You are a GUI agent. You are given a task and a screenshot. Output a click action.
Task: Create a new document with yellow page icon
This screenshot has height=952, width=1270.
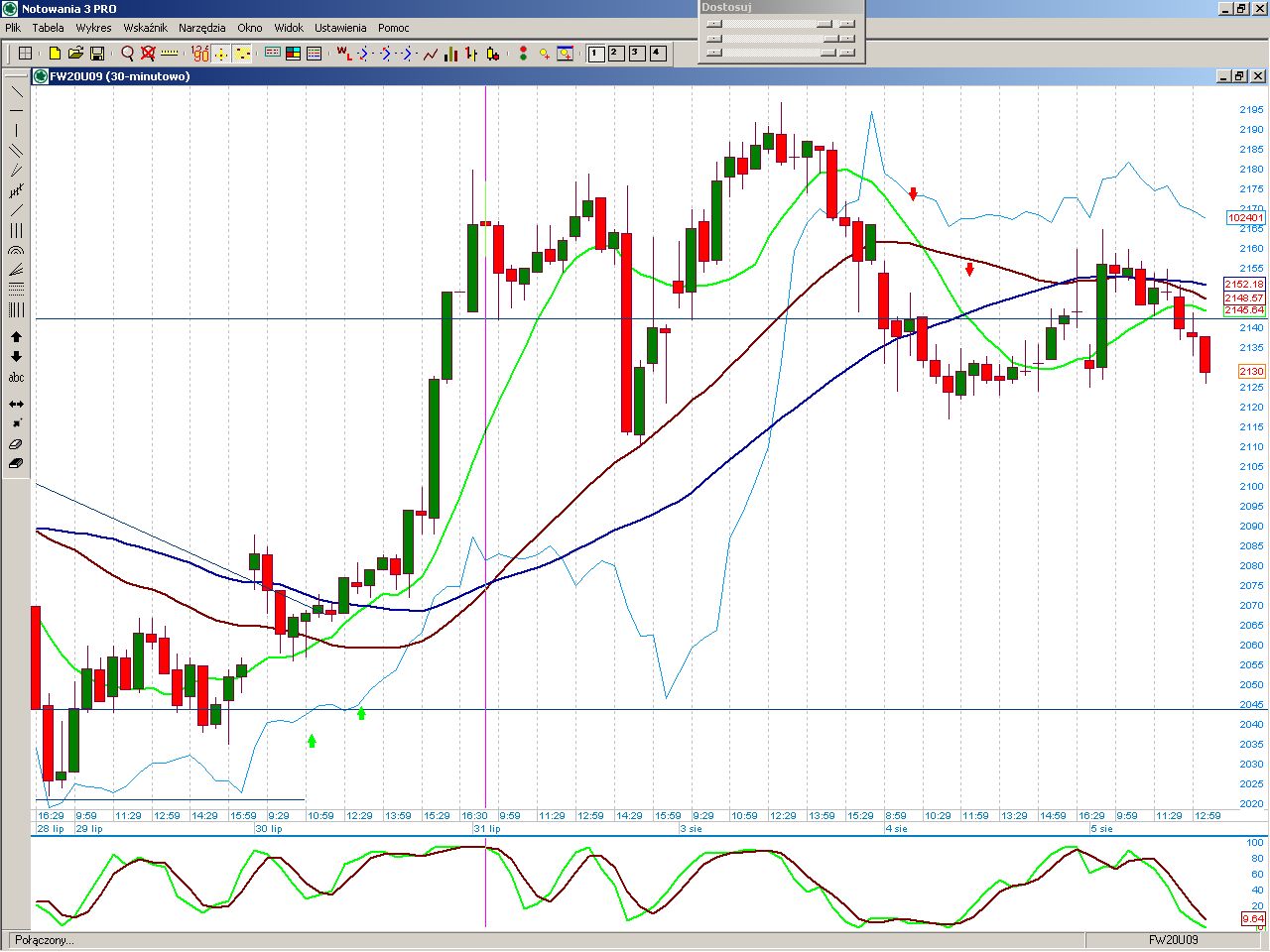[55, 54]
